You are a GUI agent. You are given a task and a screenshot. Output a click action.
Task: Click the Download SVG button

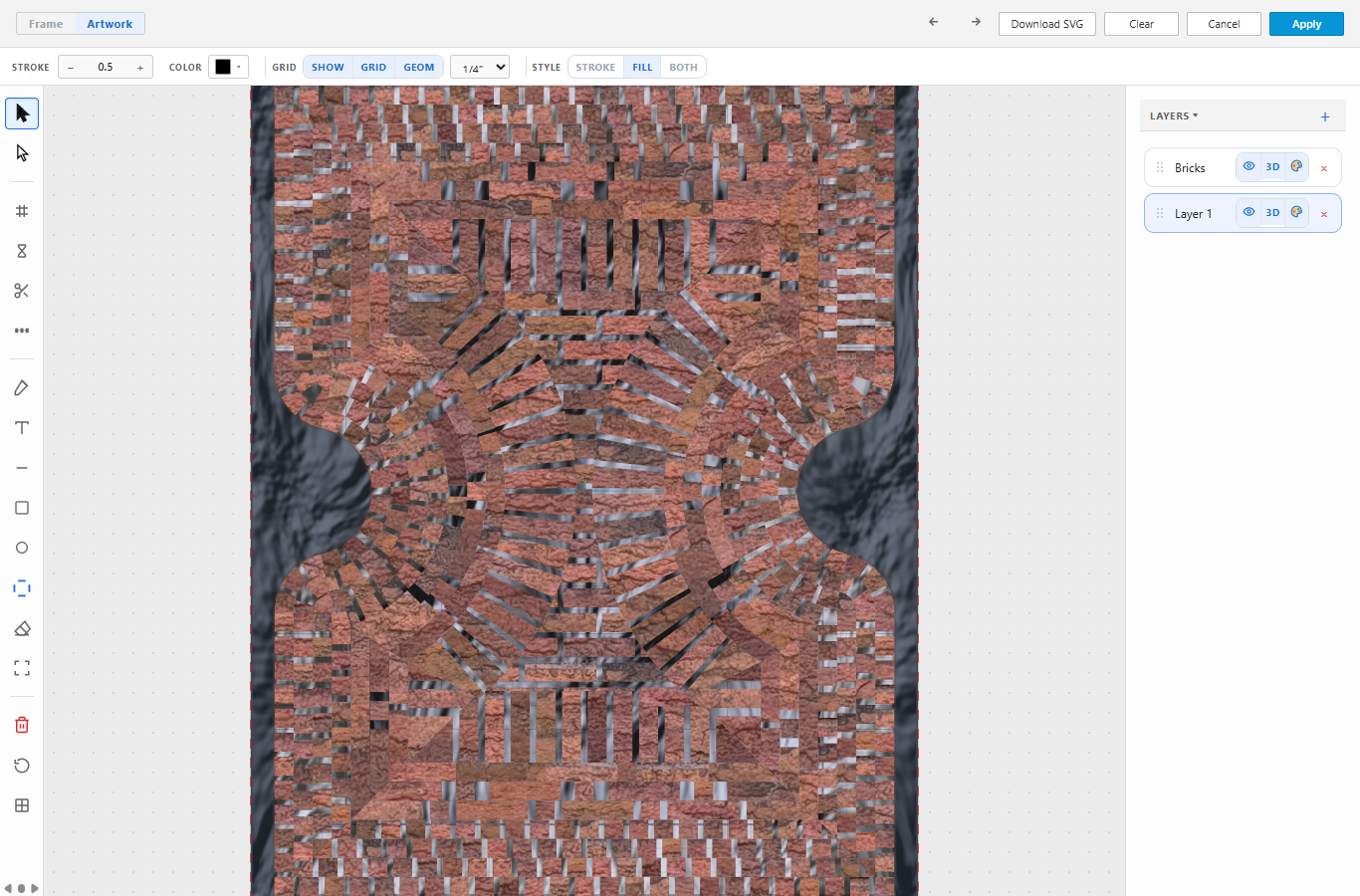1047,24
